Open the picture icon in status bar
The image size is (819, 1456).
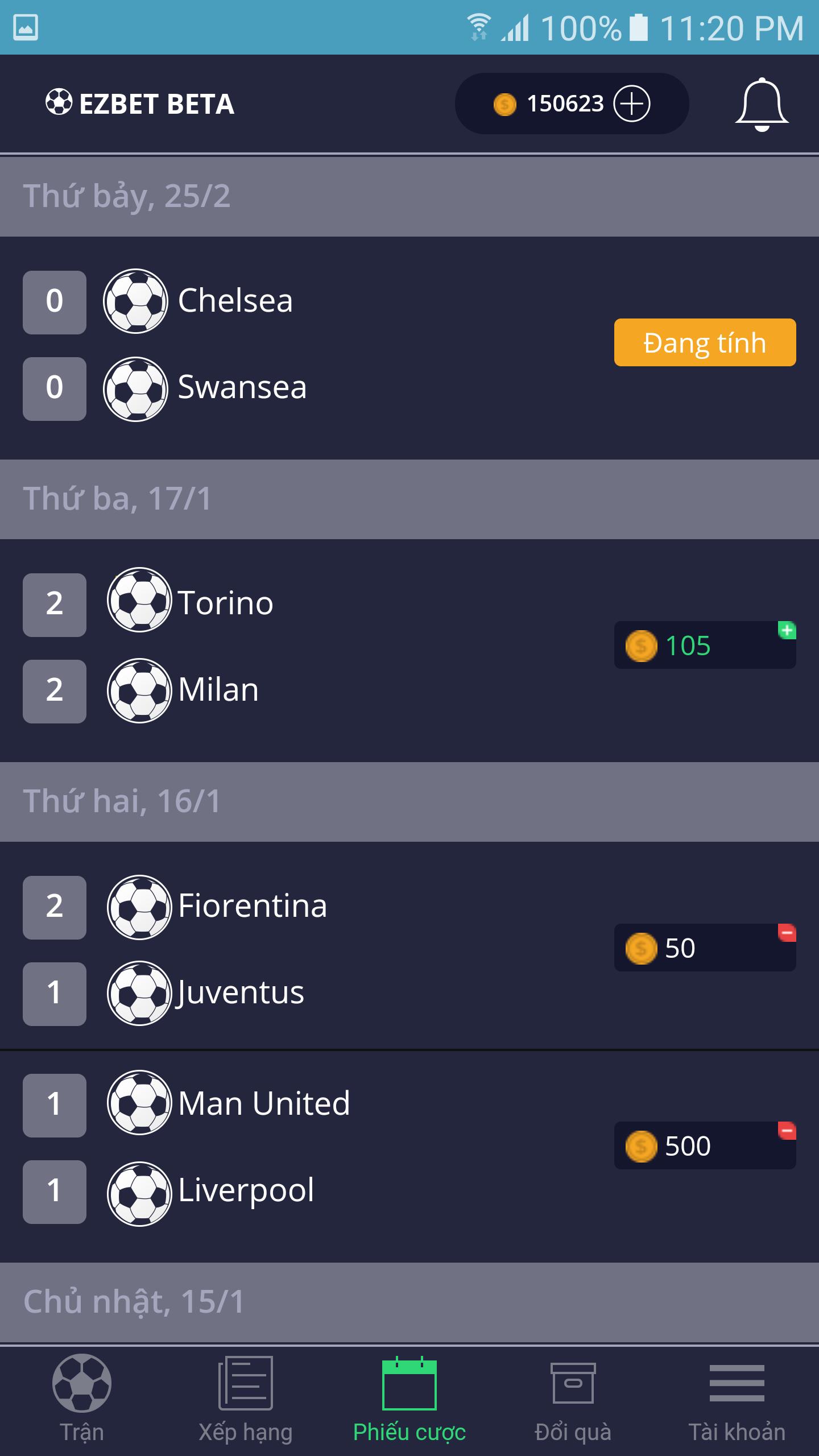point(26,27)
